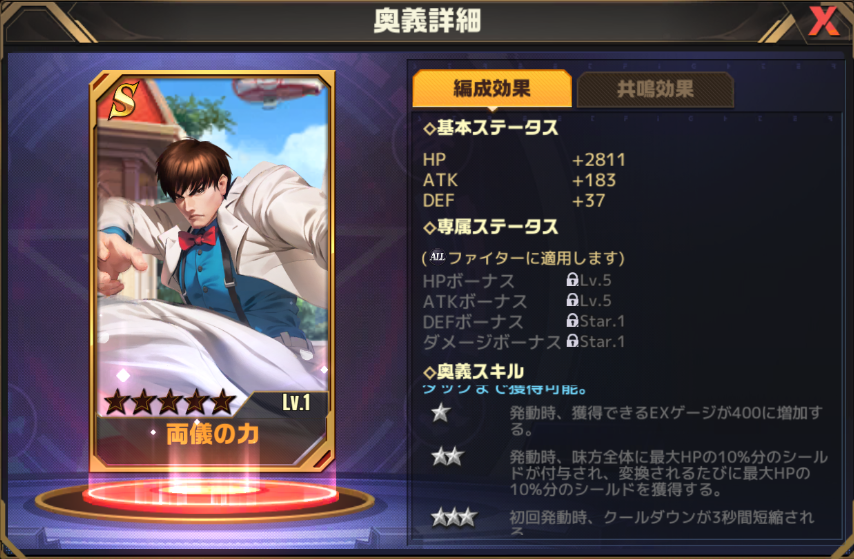Screen dimensions: 854x559
Task: Click the Lv.1 level label on card
Action: (x=296, y=403)
